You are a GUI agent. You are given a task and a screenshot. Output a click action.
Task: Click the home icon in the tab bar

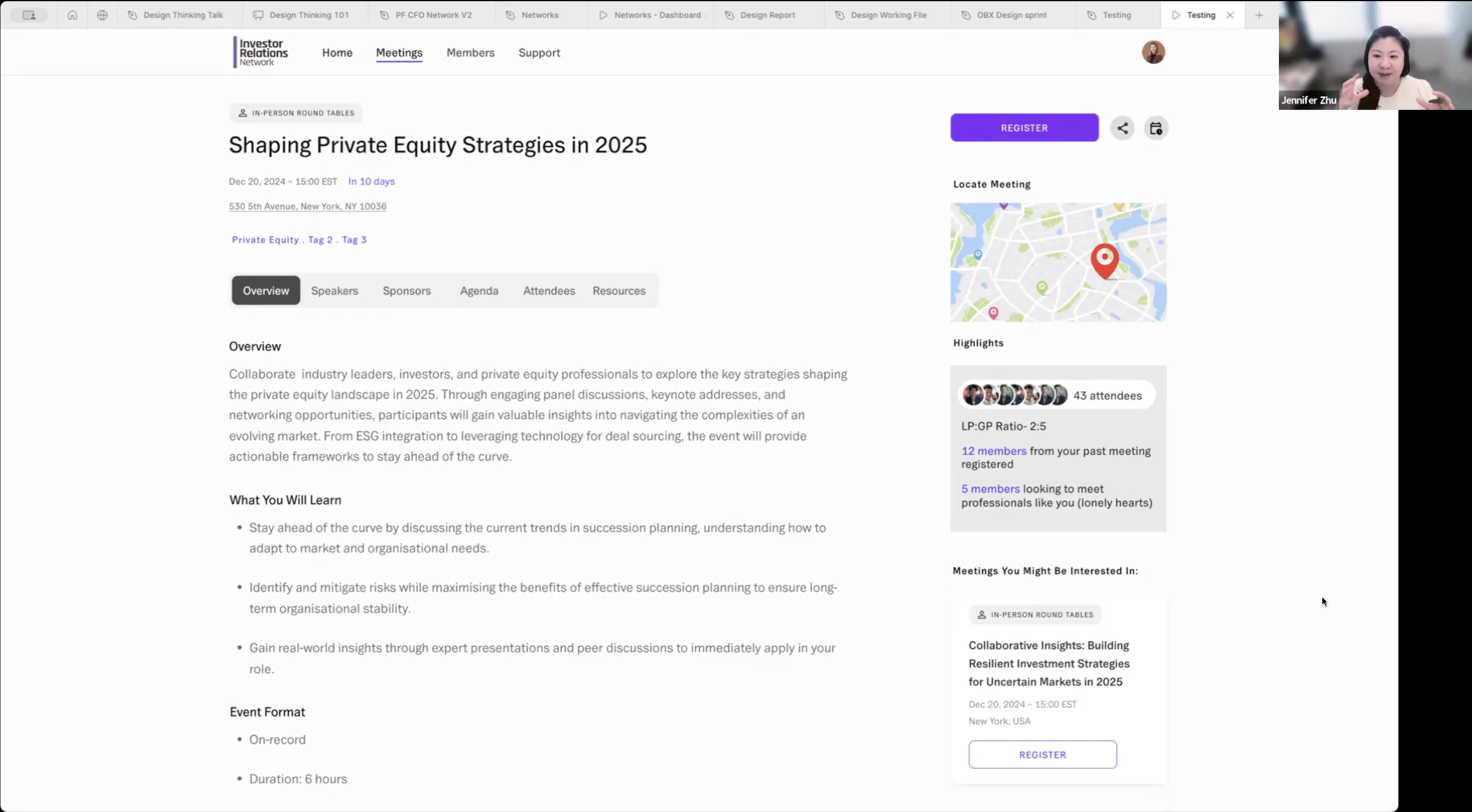pos(72,15)
